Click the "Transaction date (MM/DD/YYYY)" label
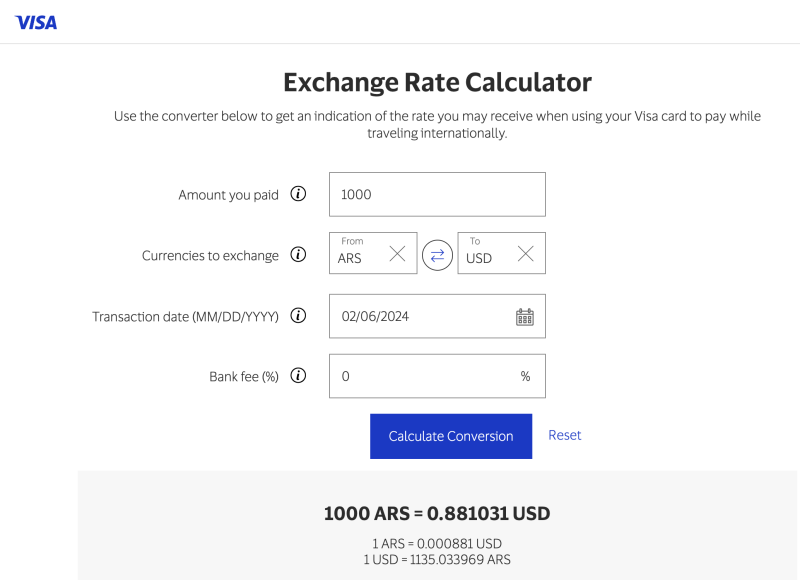The image size is (800, 580). point(185,316)
